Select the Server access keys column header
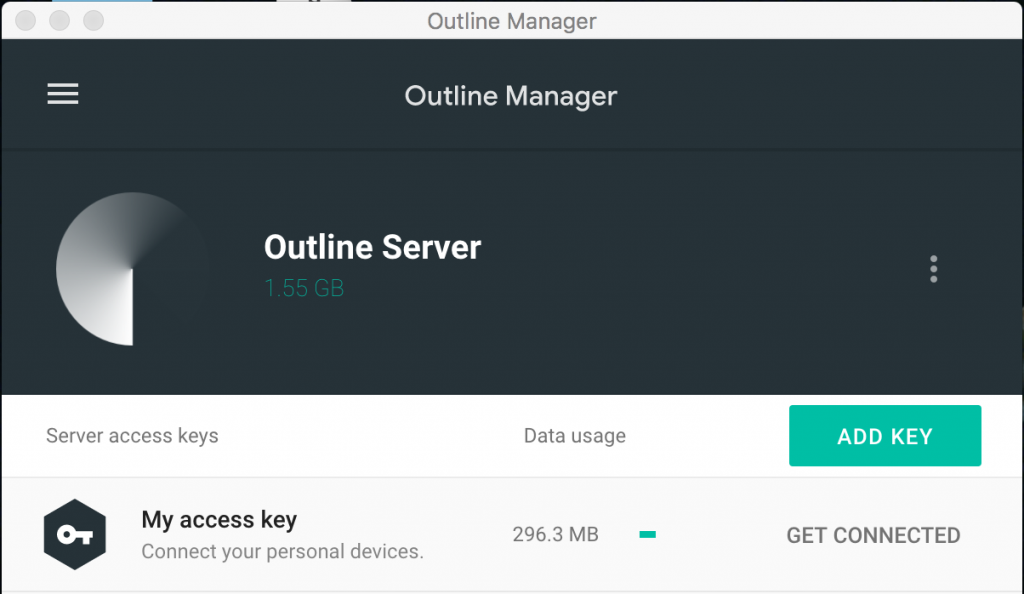This screenshot has height=594, width=1024. point(131,435)
